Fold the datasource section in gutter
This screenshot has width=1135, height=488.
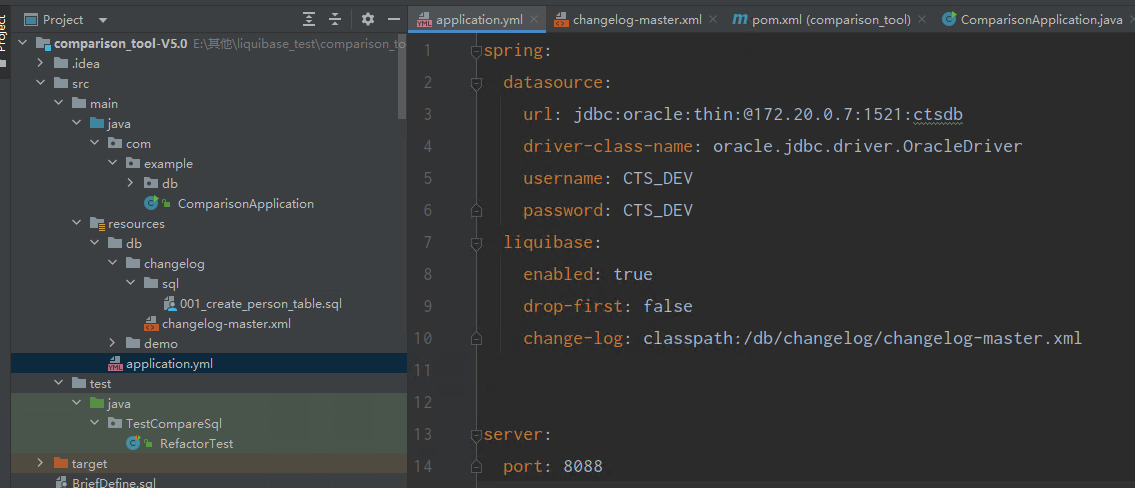point(477,82)
